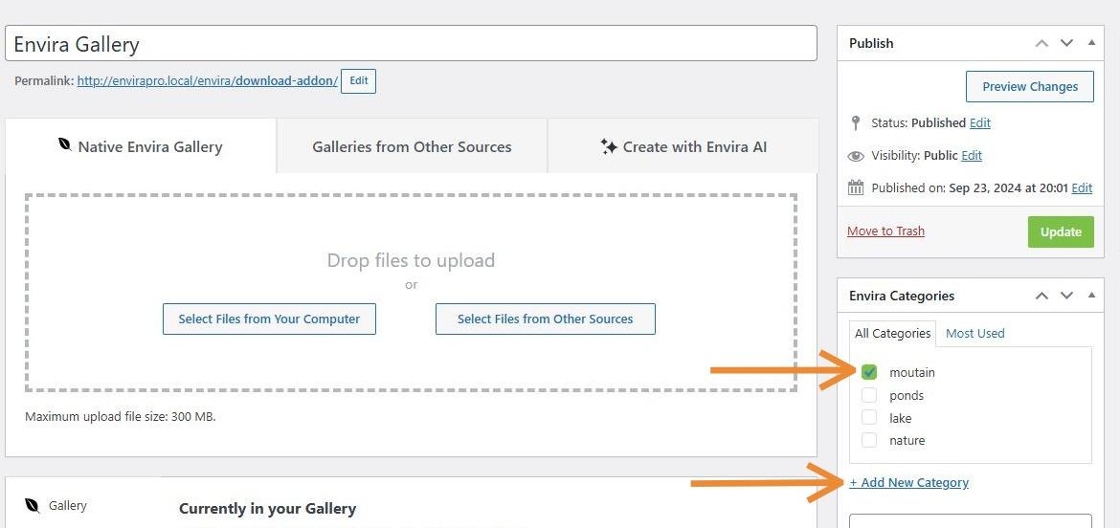Move Envira Categories panel down with arrow
This screenshot has height=528, width=1120.
[1066, 296]
